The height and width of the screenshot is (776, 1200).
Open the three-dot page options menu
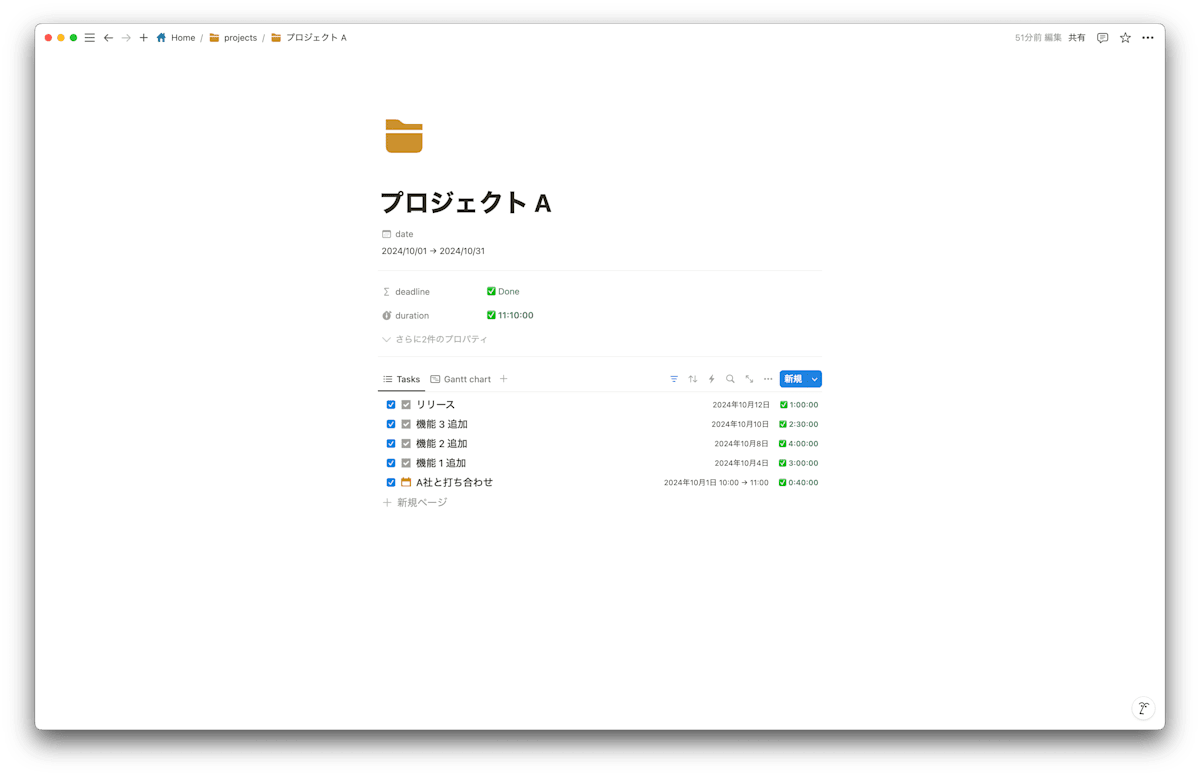[1148, 38]
